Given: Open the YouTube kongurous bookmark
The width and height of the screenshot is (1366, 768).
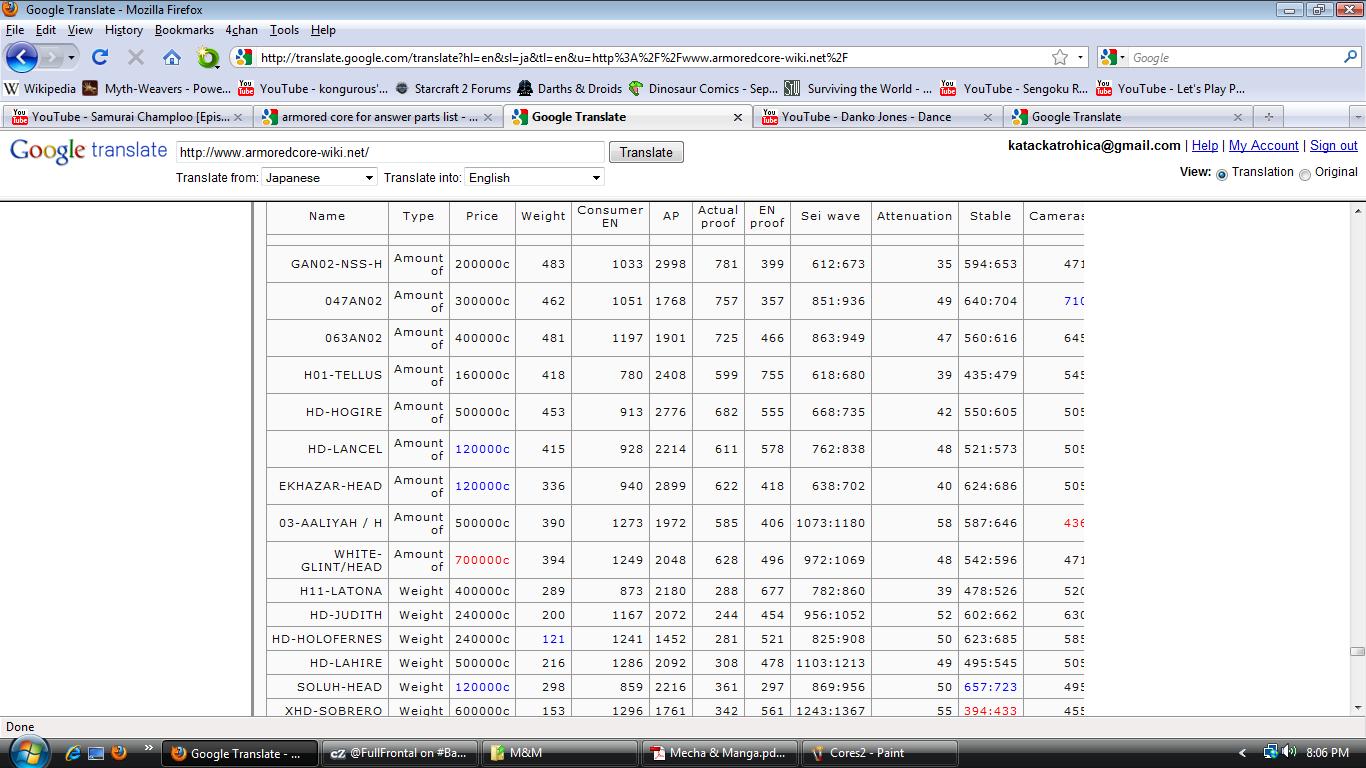Looking at the screenshot, I should 313,88.
